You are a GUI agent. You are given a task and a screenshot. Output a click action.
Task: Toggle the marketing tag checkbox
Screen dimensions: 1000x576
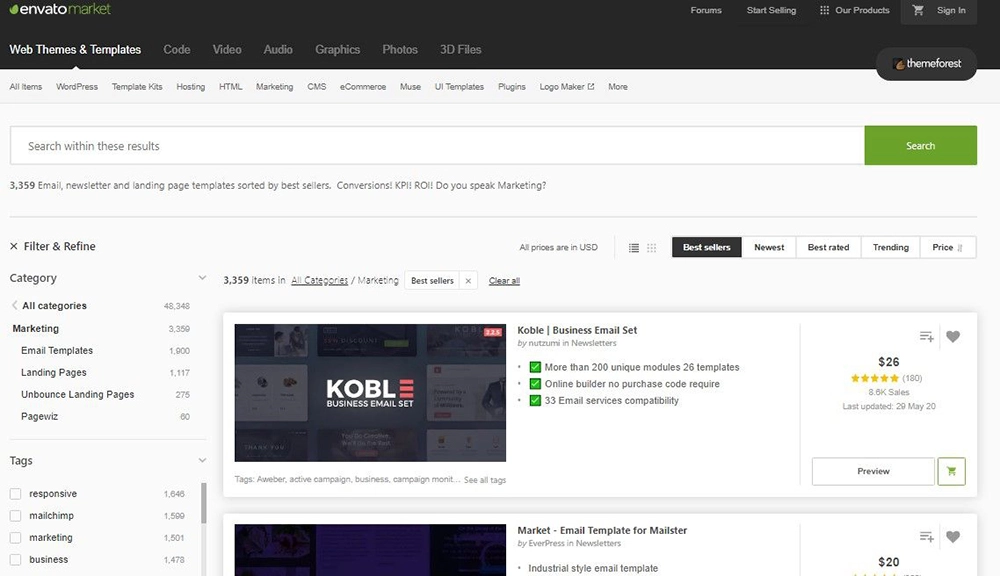(15, 538)
